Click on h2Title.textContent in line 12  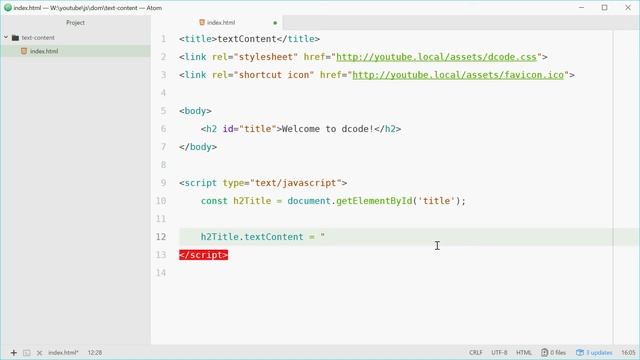click(x=252, y=237)
